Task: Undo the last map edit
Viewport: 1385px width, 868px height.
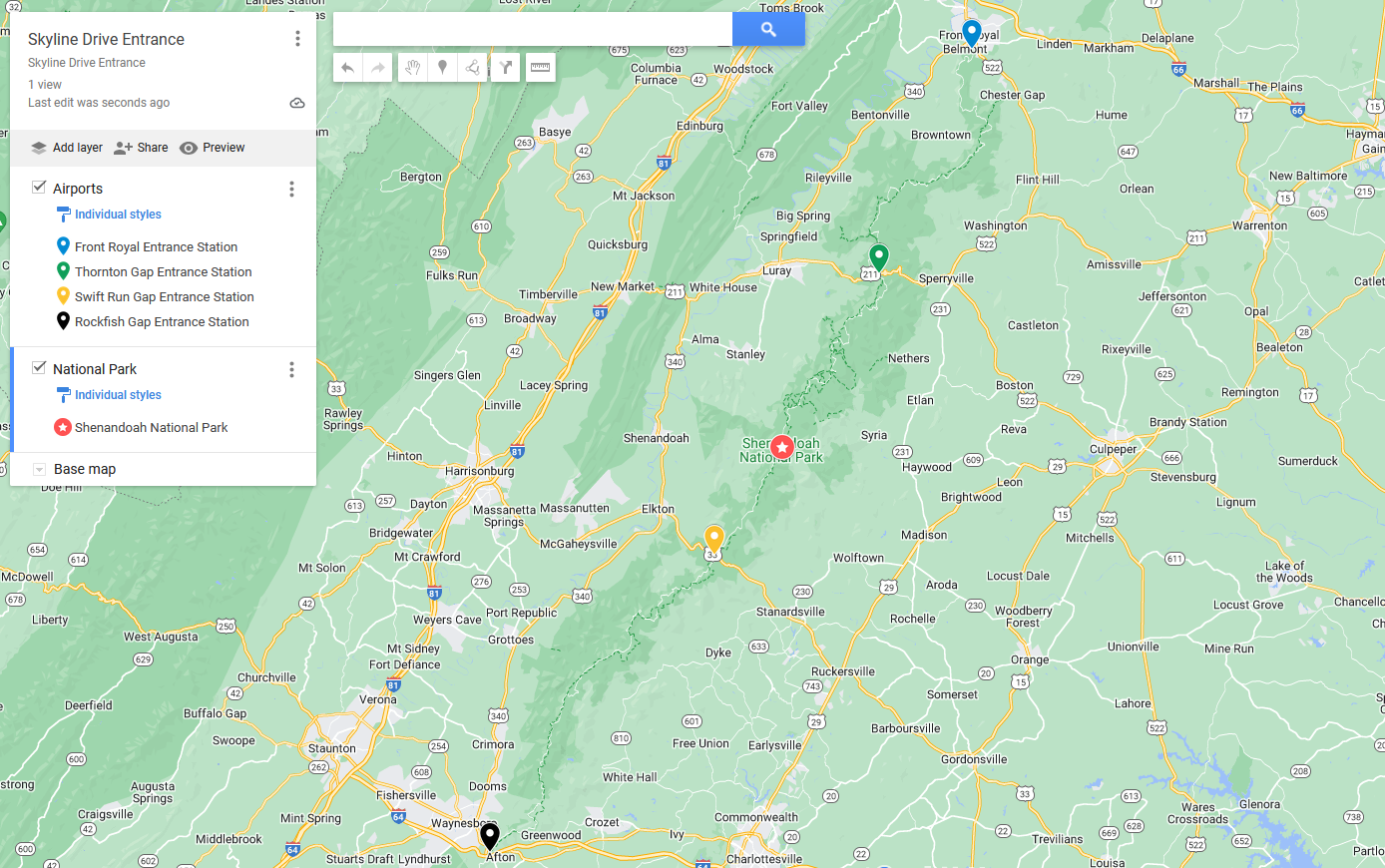Action: coord(347,68)
